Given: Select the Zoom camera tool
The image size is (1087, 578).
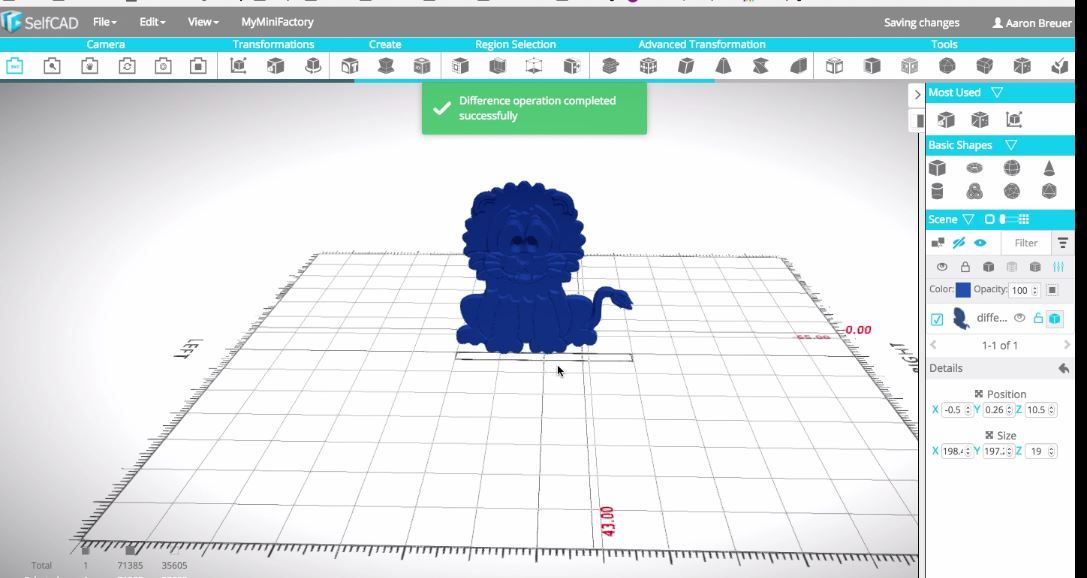Looking at the screenshot, I should pyautogui.click(x=52, y=65).
